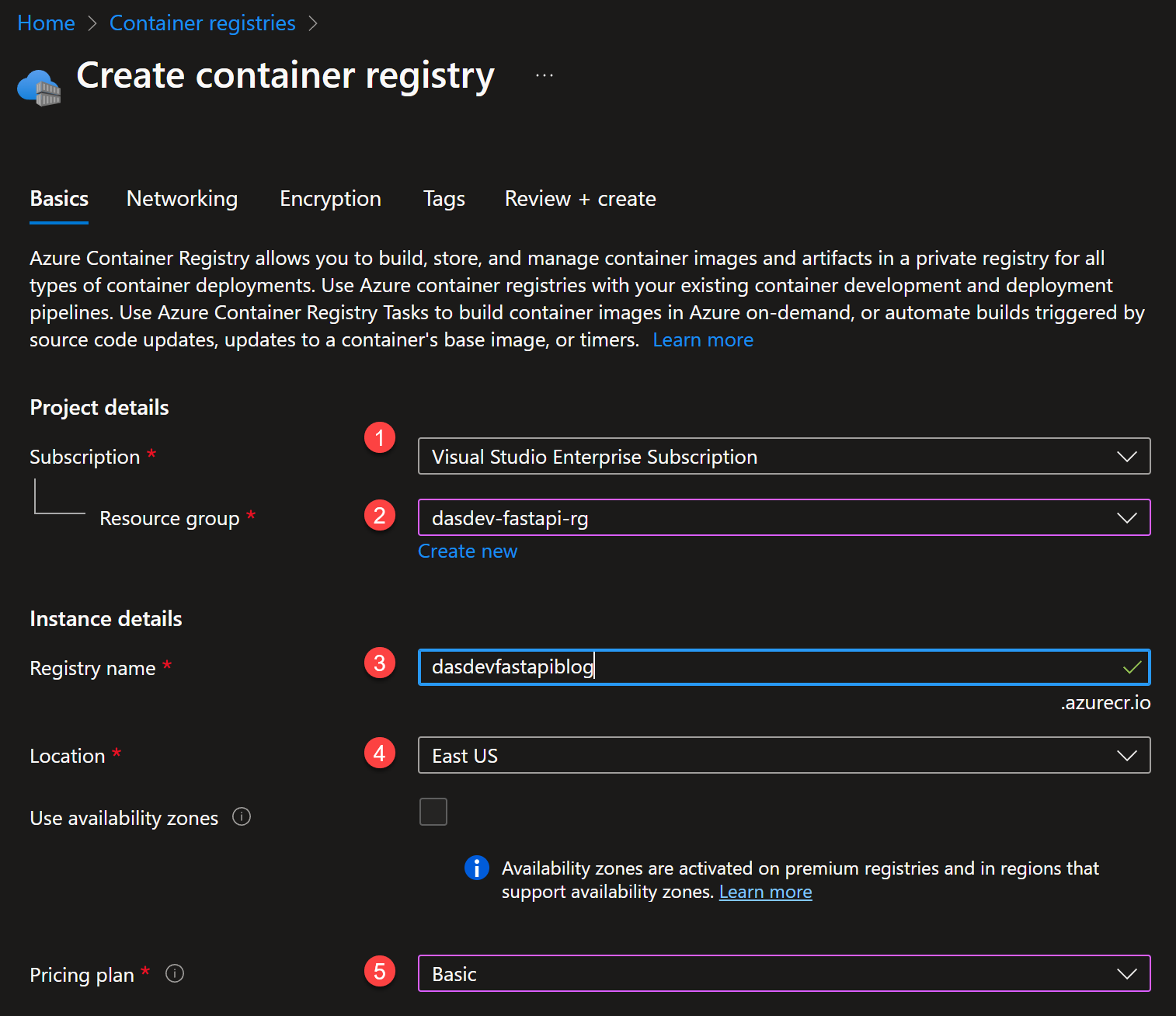Select the Tags tab
The width and height of the screenshot is (1176, 1016).
click(444, 199)
